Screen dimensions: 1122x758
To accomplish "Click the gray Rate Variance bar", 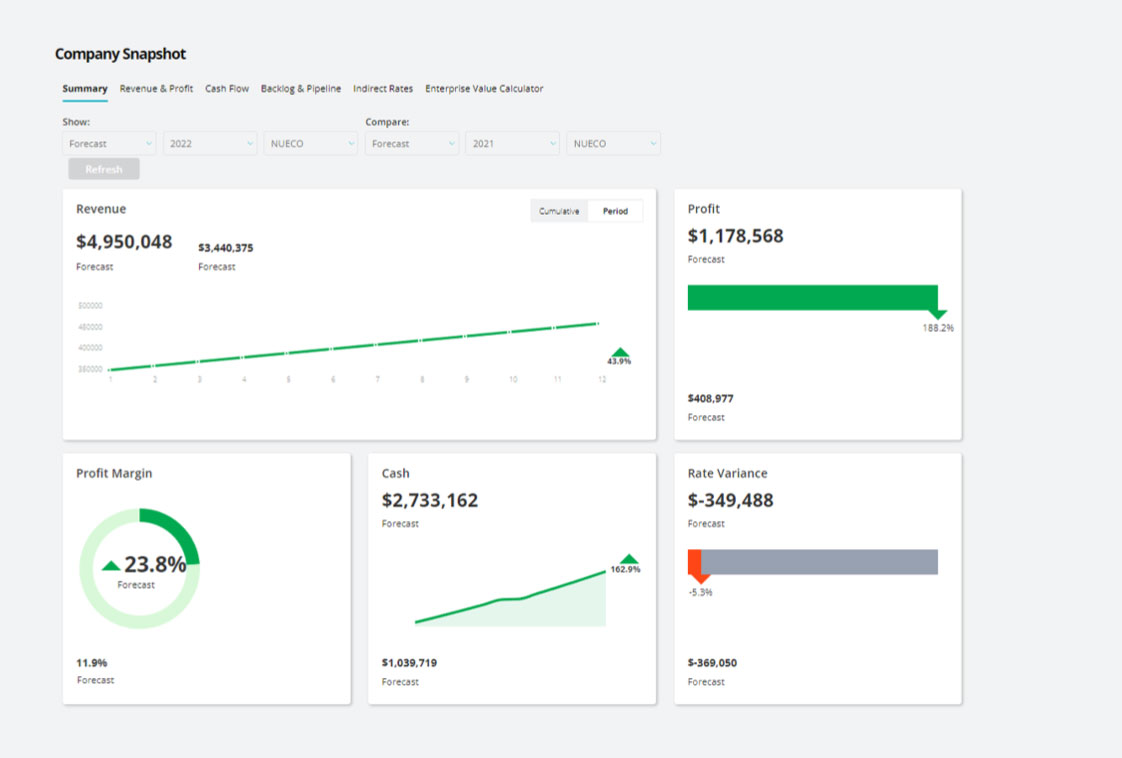I will coord(820,562).
